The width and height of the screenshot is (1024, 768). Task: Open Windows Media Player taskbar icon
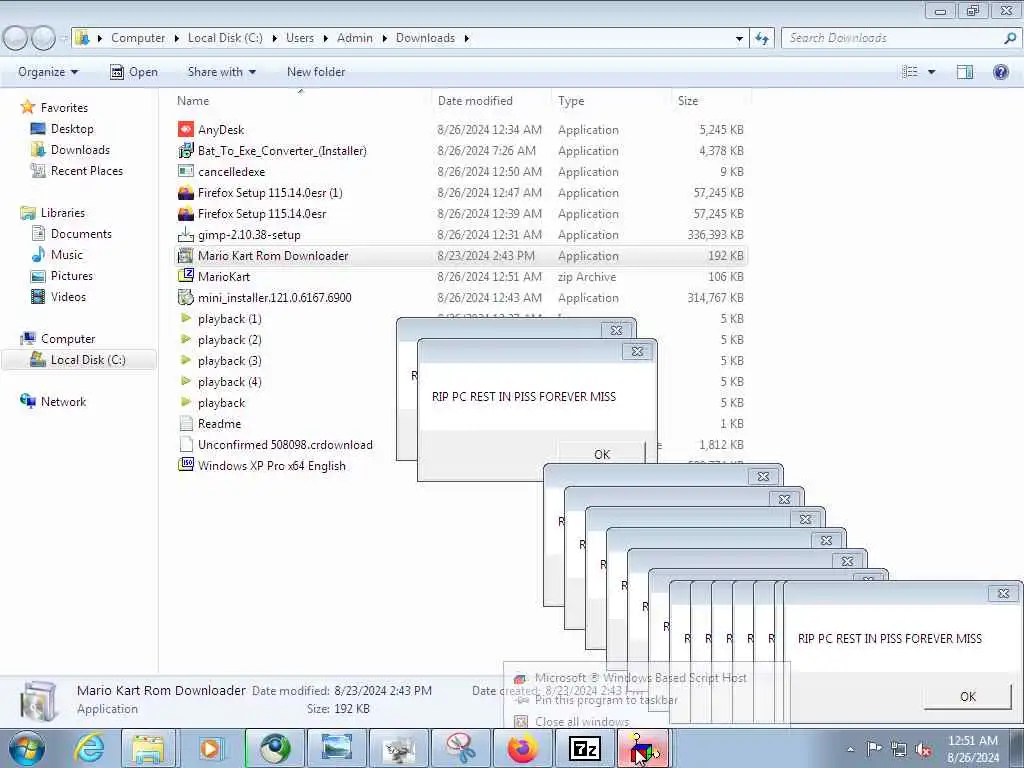(x=211, y=748)
